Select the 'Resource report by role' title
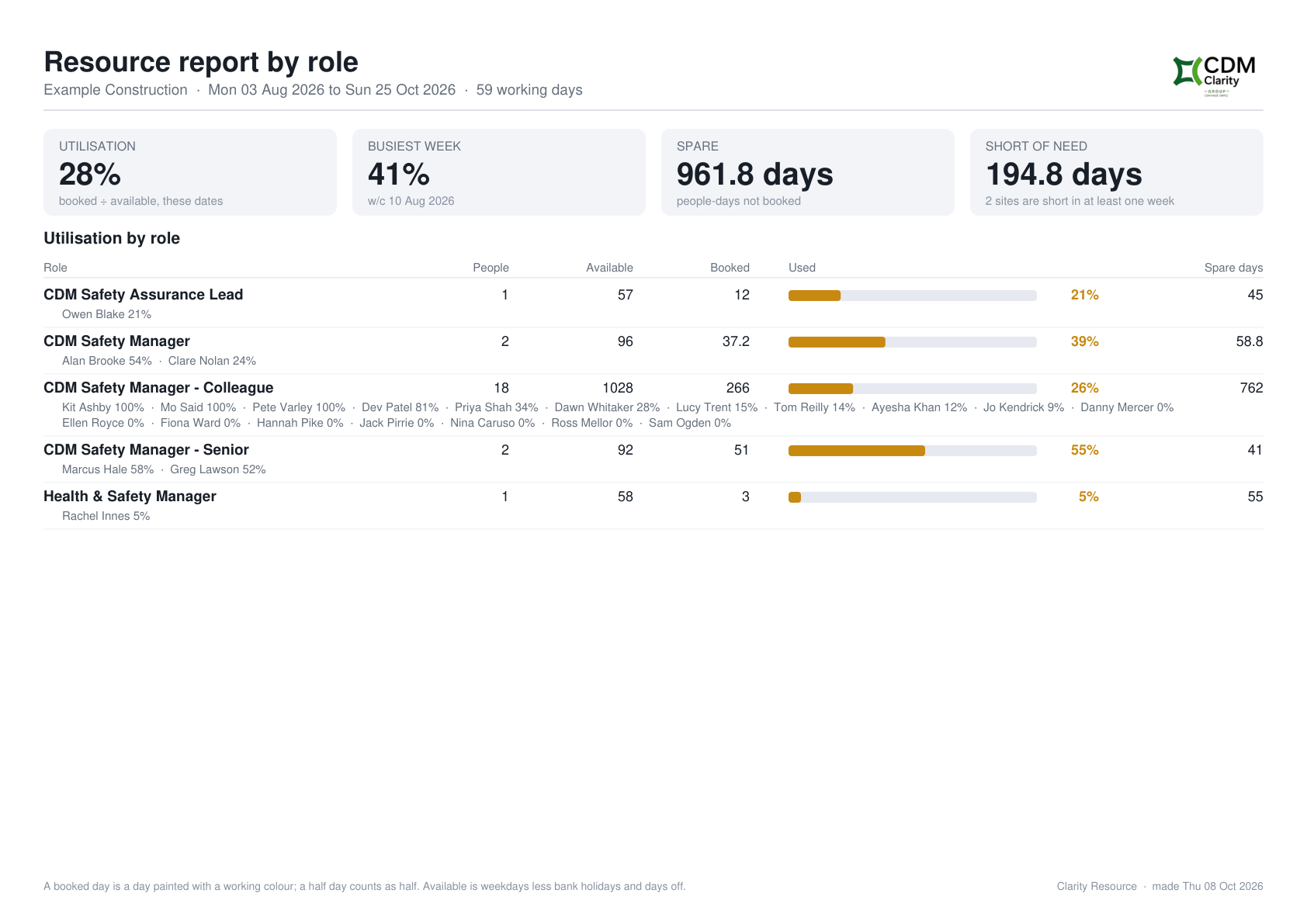 click(x=201, y=62)
